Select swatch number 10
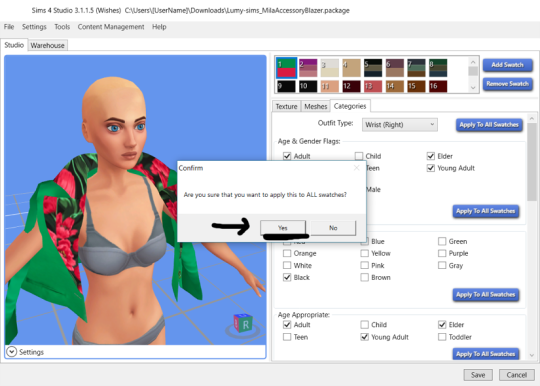Screen dimensions: 540x386 (x=308, y=86)
